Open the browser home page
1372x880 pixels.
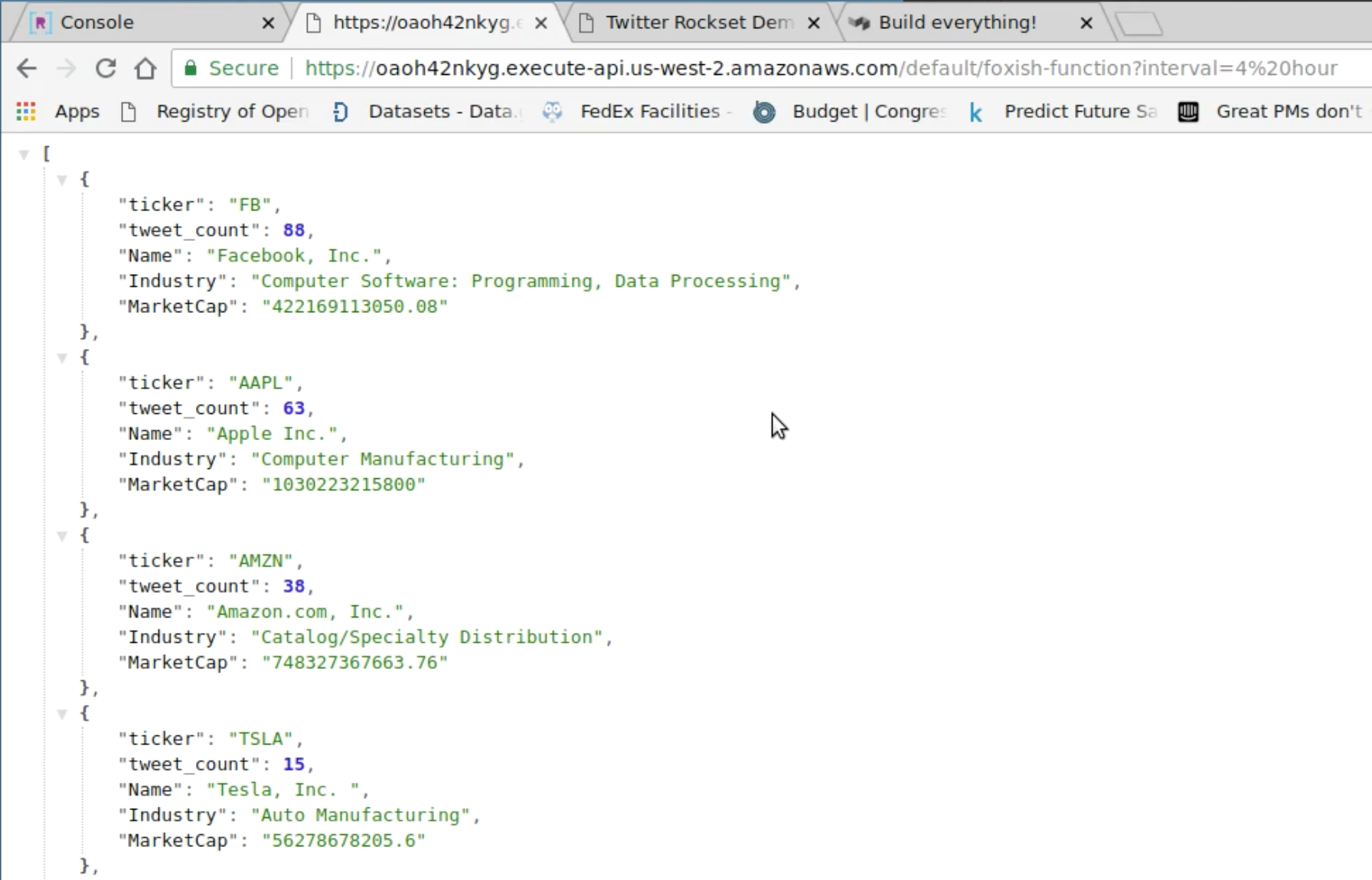click(x=145, y=69)
